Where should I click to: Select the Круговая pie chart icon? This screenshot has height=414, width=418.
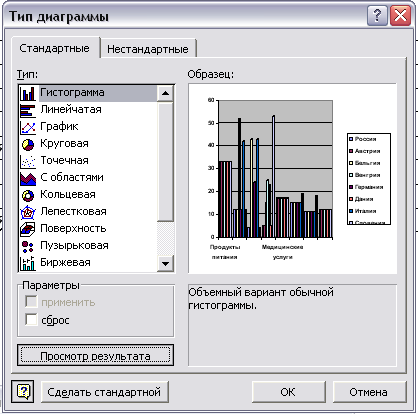pyautogui.click(x=28, y=144)
